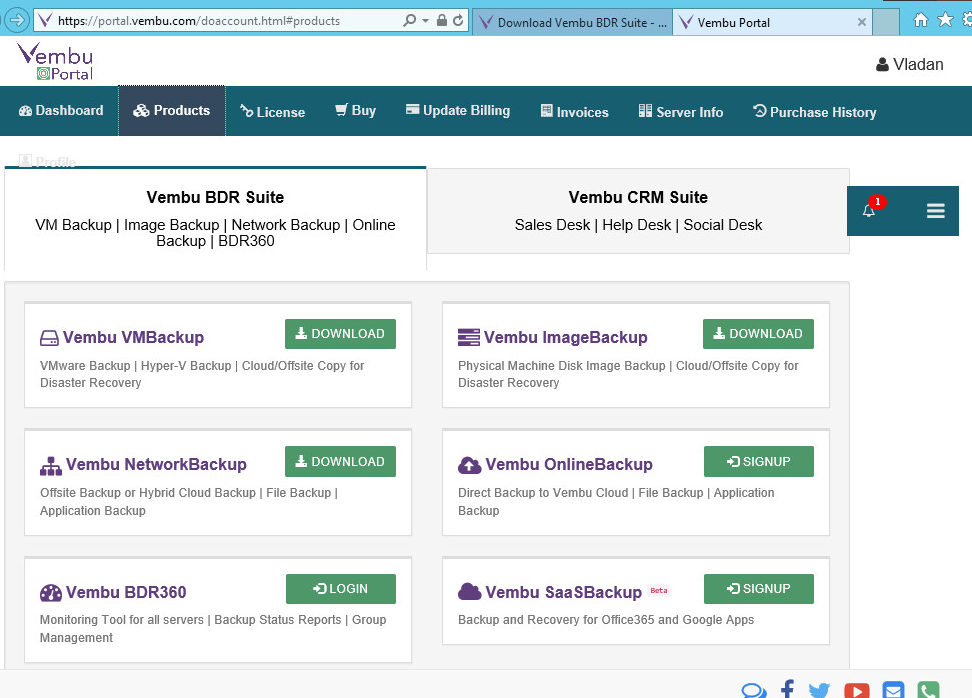Image resolution: width=972 pixels, height=698 pixels.
Task: Open the License menu item
Action: click(273, 112)
